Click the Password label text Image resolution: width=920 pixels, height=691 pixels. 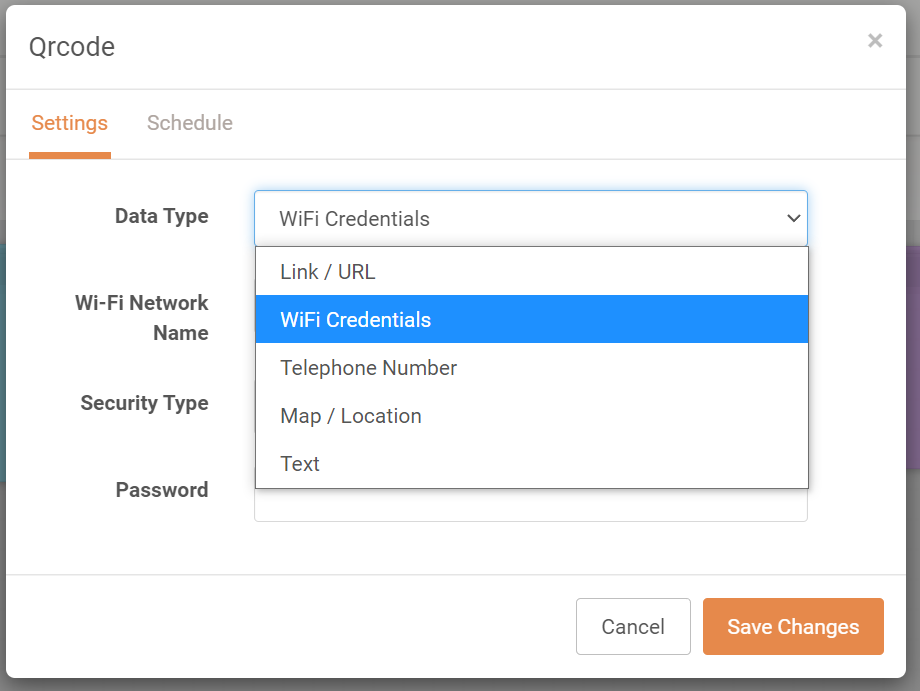162,490
